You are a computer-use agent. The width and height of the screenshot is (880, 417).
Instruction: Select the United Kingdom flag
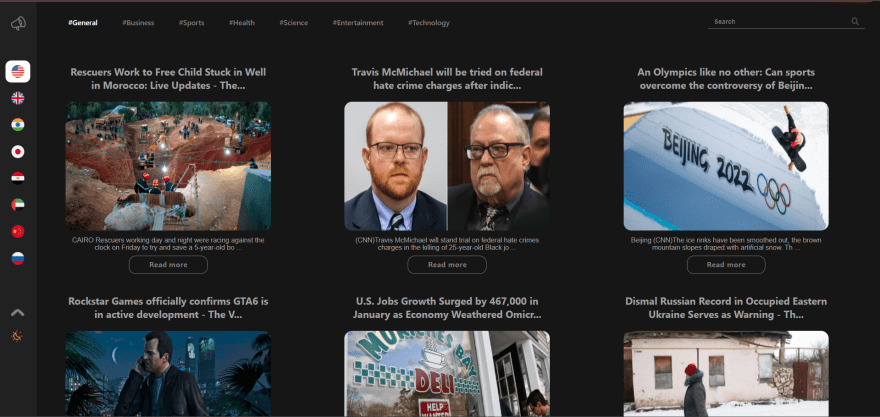18,98
